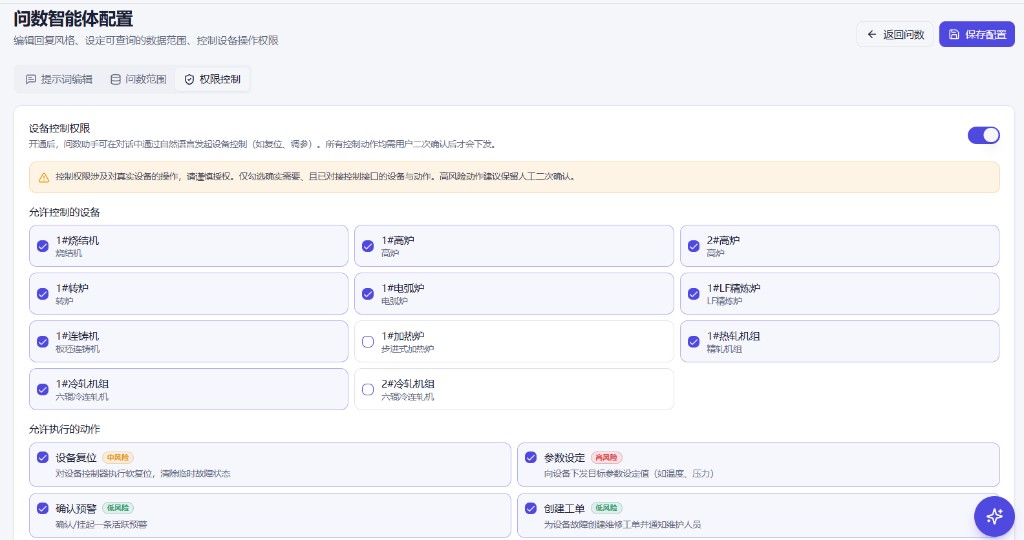Click the back arrow icon in 返回问数

coord(872,35)
